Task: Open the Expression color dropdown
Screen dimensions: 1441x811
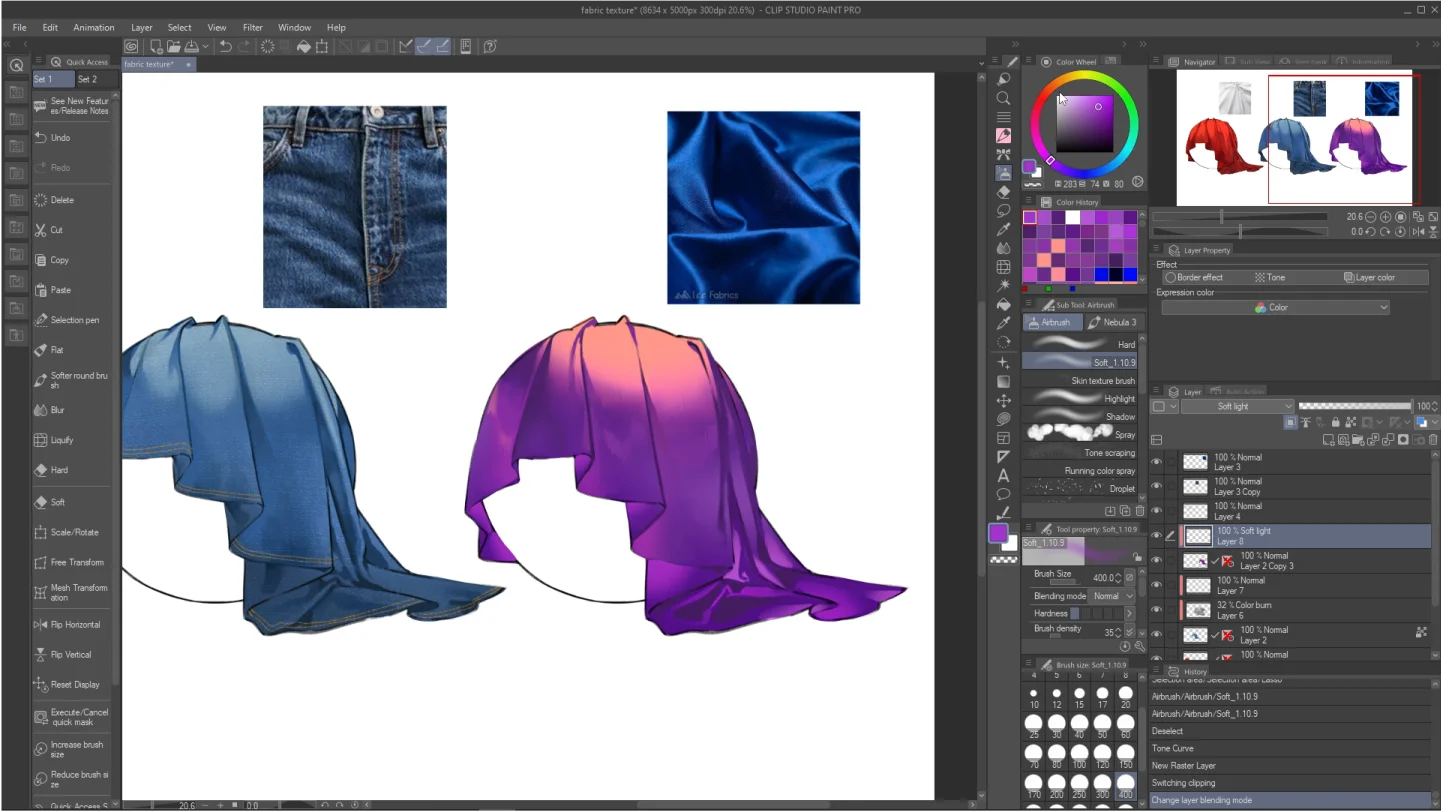Action: coord(1275,308)
